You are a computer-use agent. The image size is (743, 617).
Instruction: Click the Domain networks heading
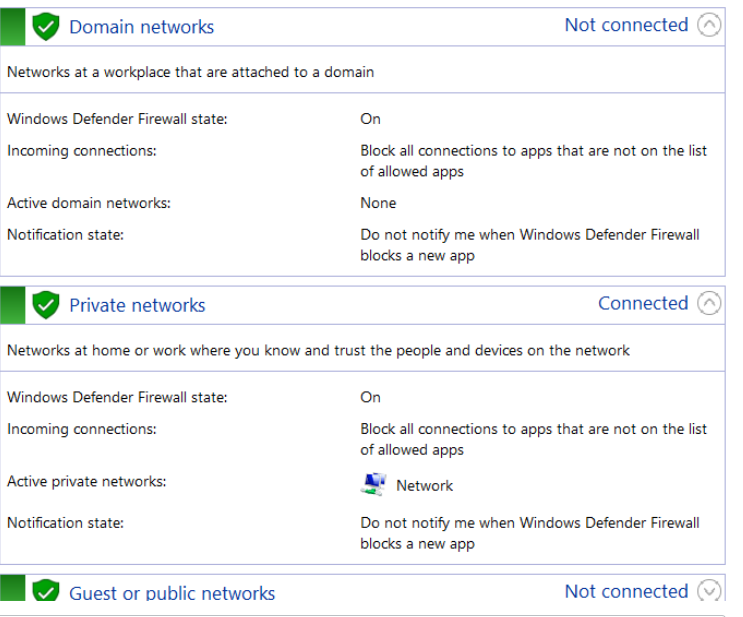[141, 27]
